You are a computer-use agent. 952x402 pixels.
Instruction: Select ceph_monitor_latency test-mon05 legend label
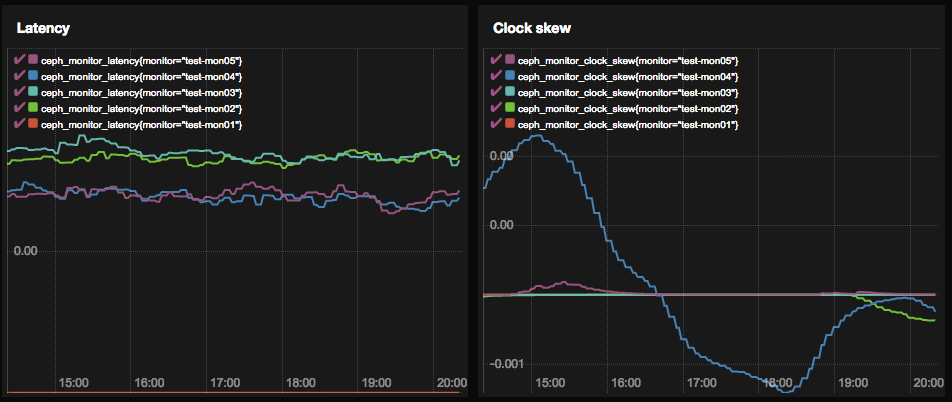(142, 61)
